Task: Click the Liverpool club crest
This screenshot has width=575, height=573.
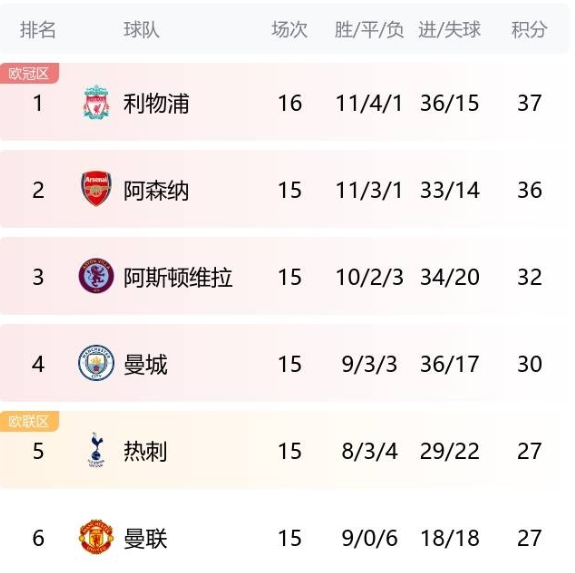Action: pyautogui.click(x=96, y=102)
